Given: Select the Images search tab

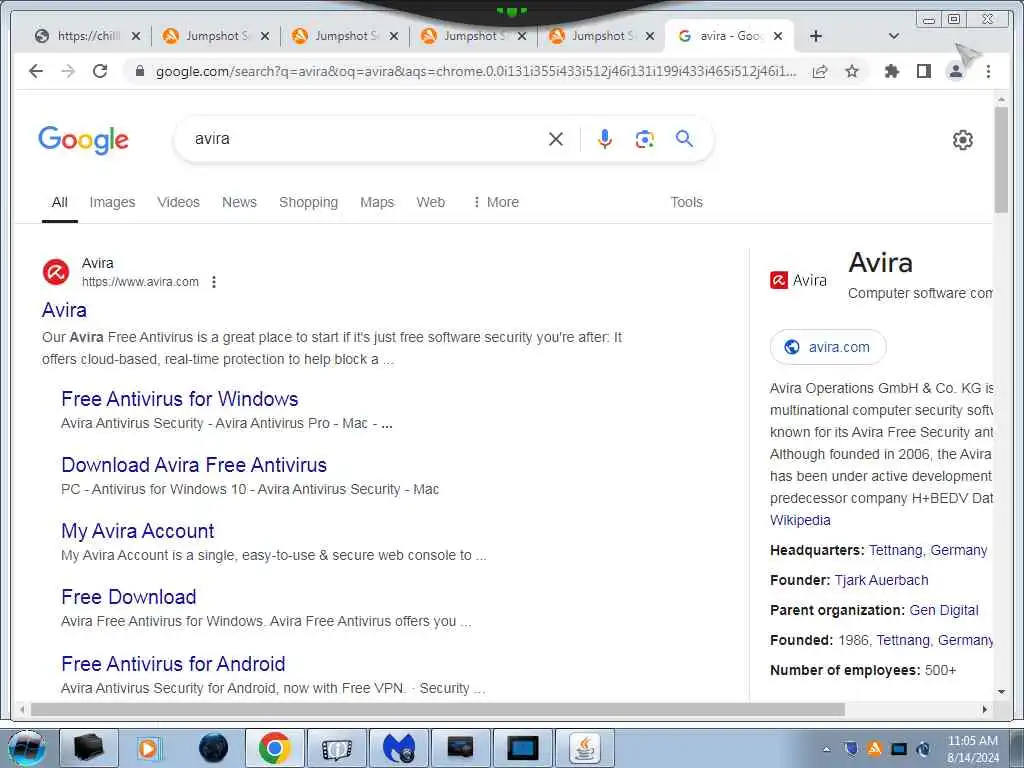Looking at the screenshot, I should click(x=112, y=202).
